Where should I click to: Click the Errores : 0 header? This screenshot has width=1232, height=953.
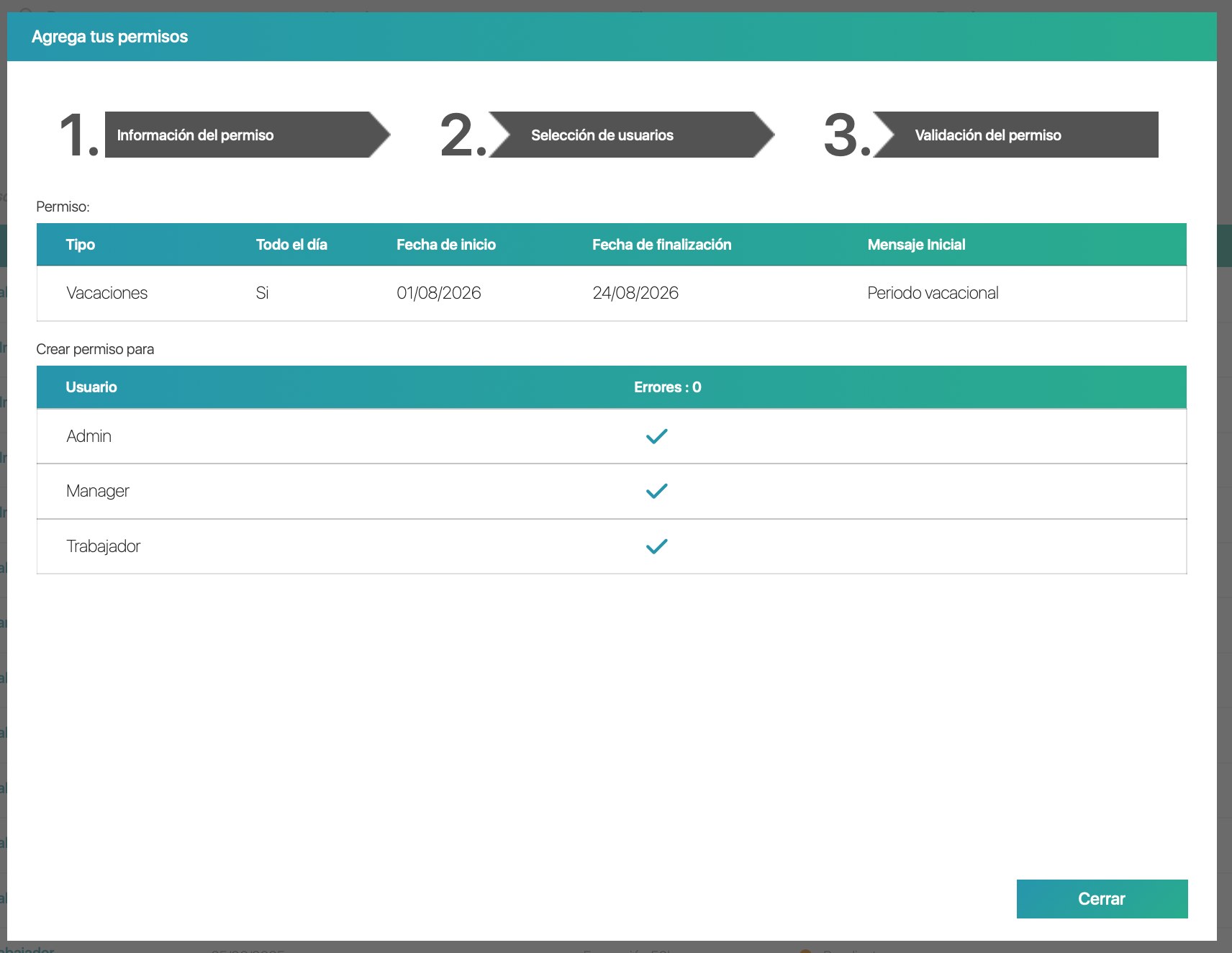click(x=668, y=387)
